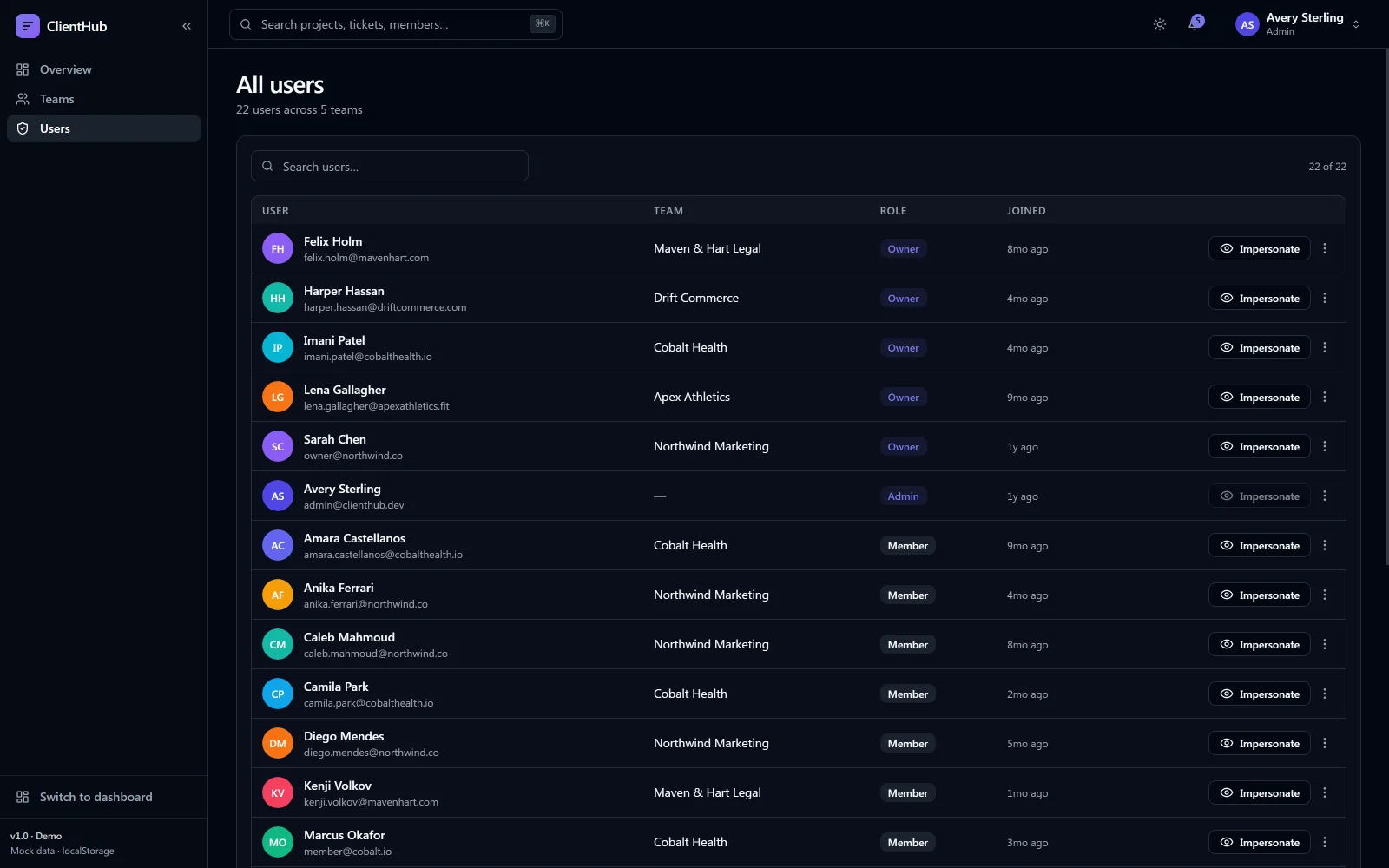
Task: Click the AS avatar in top bar
Action: (1247, 24)
